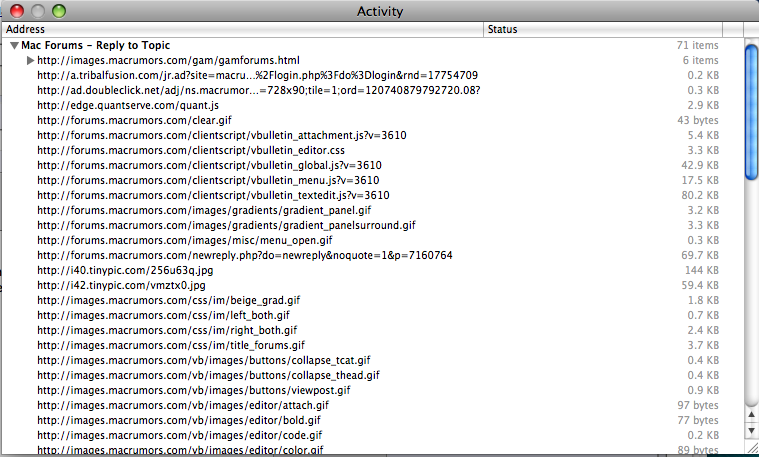This screenshot has height=457, width=759.
Task: Click the 43 bytes status value
Action: coord(698,121)
